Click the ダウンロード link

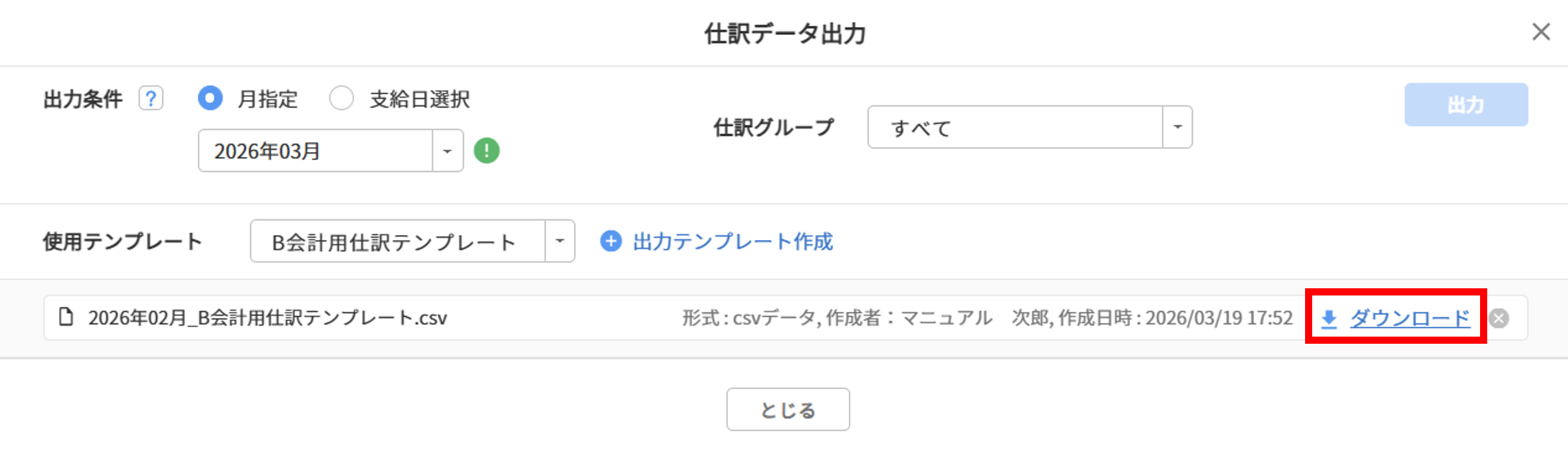click(1410, 318)
